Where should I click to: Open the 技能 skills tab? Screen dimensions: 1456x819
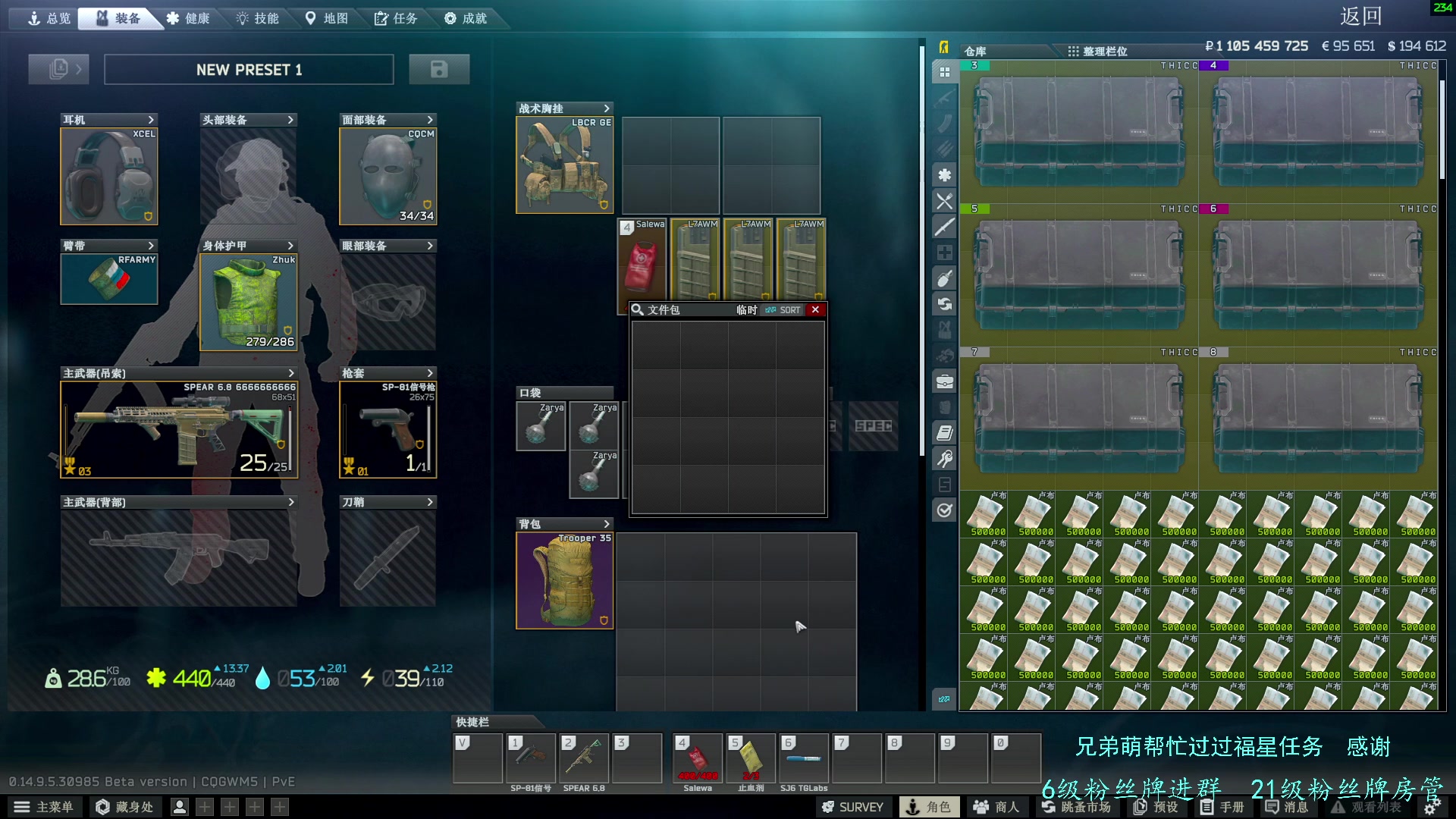point(258,18)
